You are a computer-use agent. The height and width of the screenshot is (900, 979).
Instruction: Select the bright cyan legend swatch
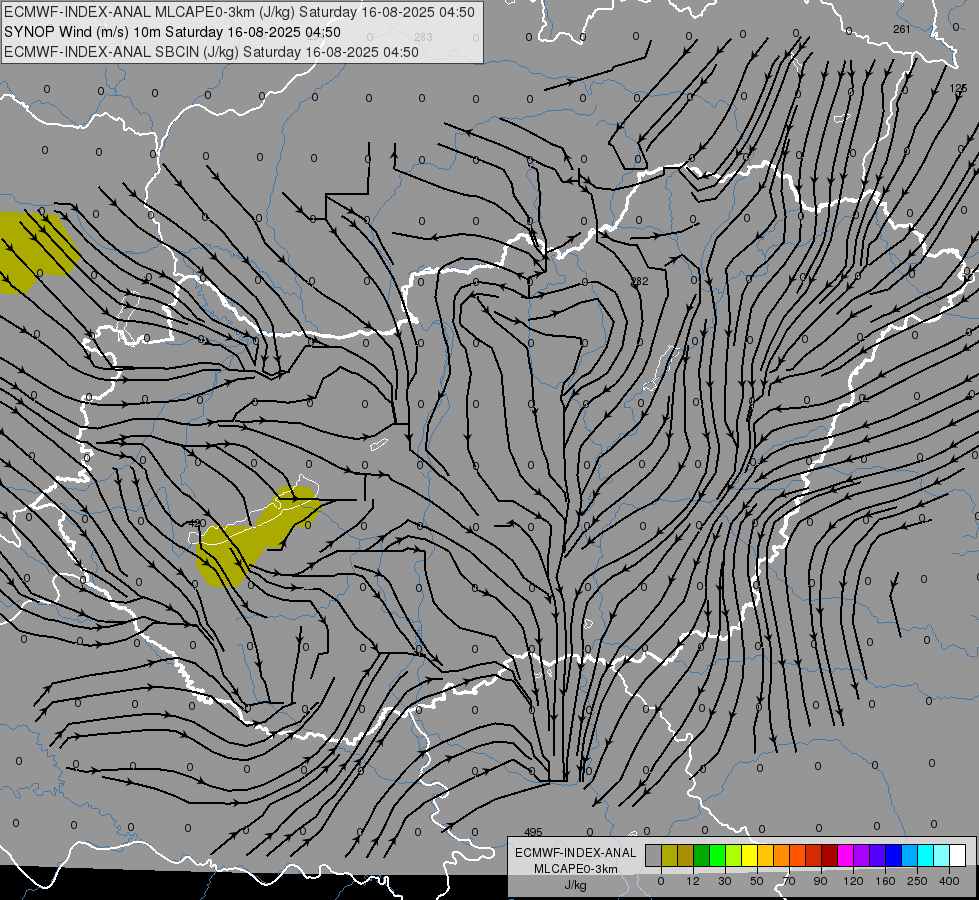925,855
